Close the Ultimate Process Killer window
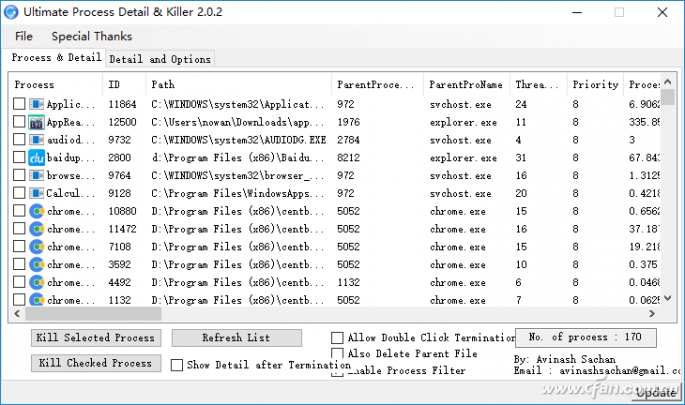 [x=662, y=12]
